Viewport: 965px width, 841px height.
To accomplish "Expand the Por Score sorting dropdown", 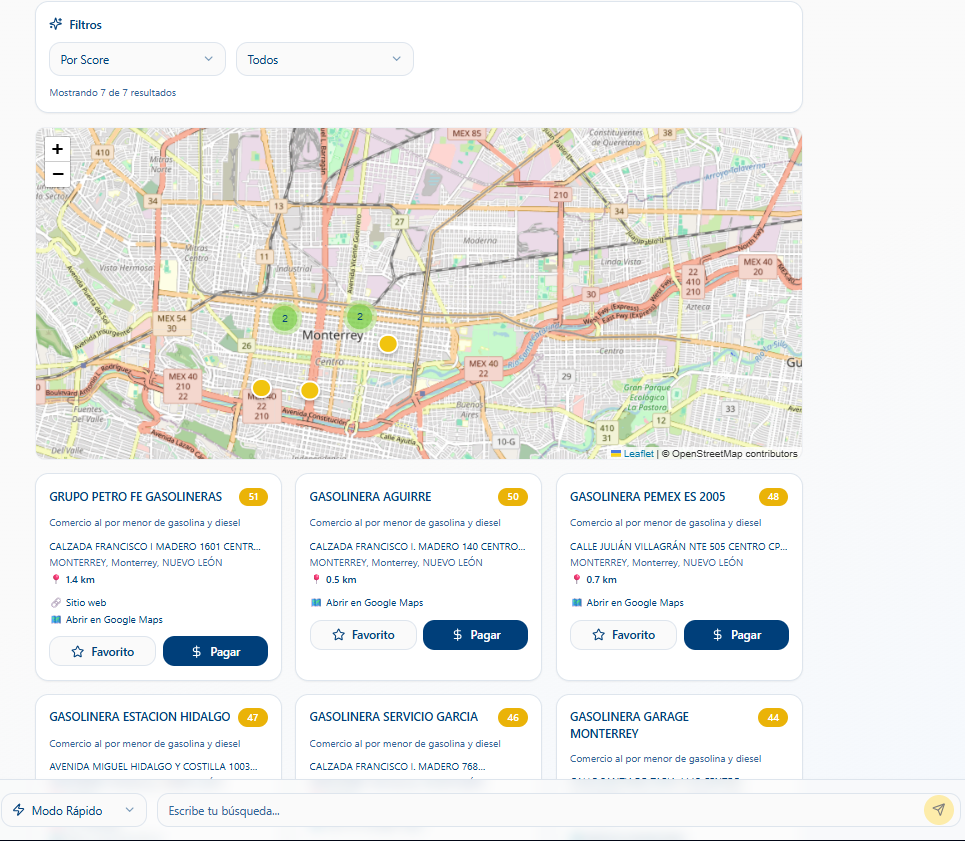I will pos(137,60).
